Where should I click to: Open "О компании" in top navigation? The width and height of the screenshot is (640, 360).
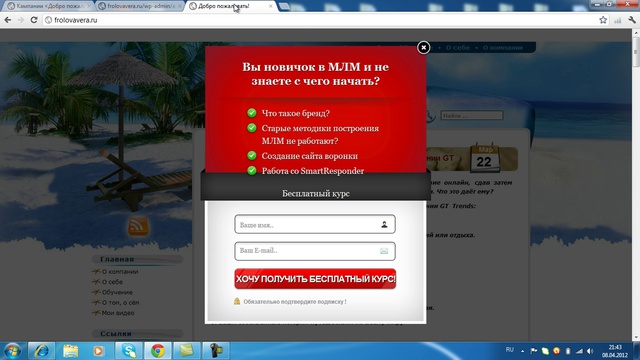[x=502, y=48]
